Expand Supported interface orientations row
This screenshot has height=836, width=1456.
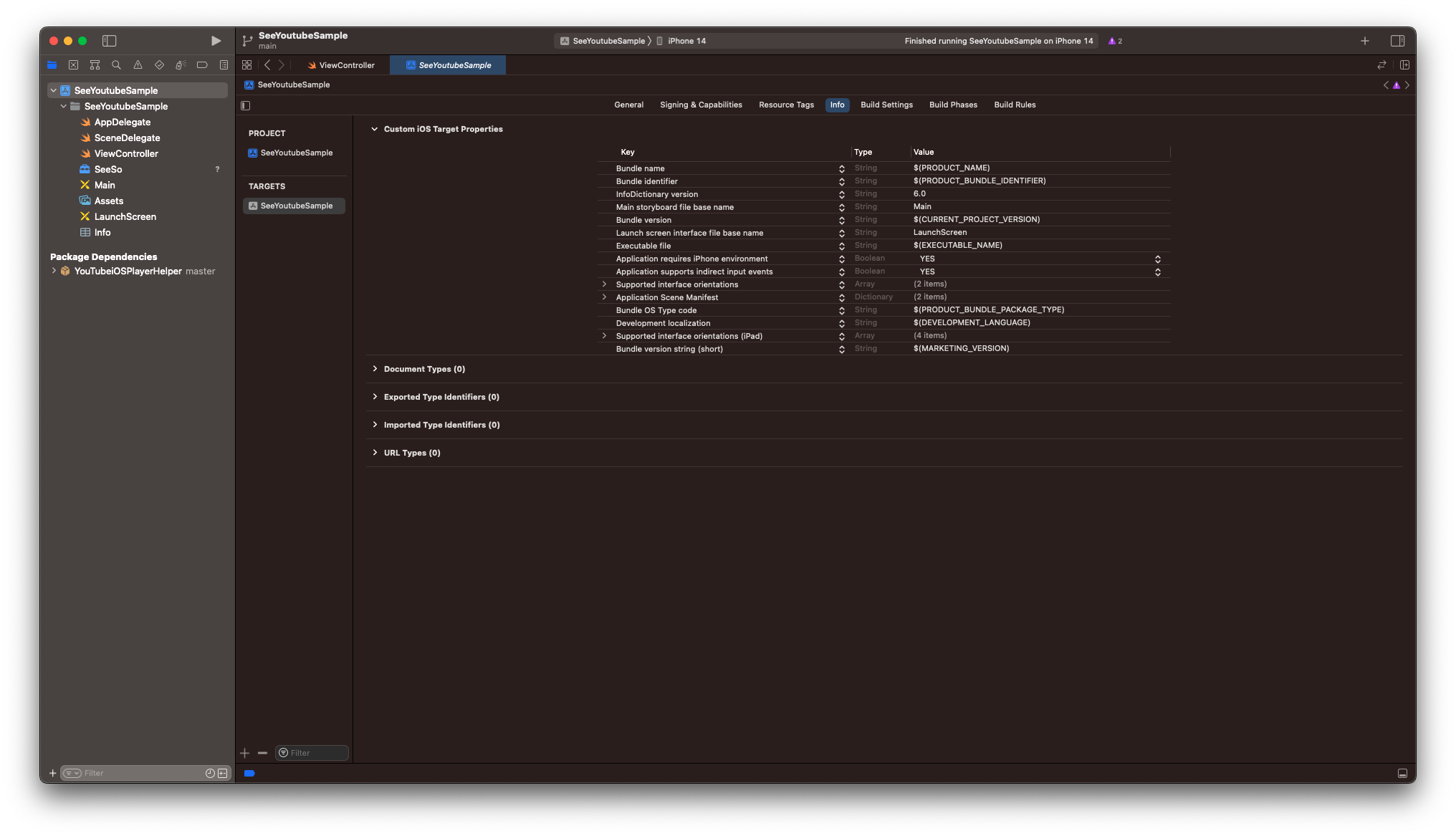click(x=604, y=284)
